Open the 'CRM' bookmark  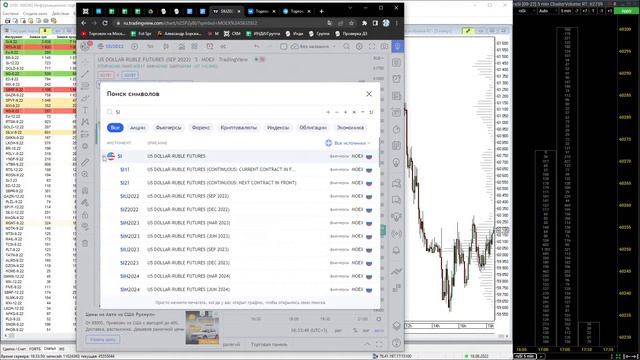point(233,34)
